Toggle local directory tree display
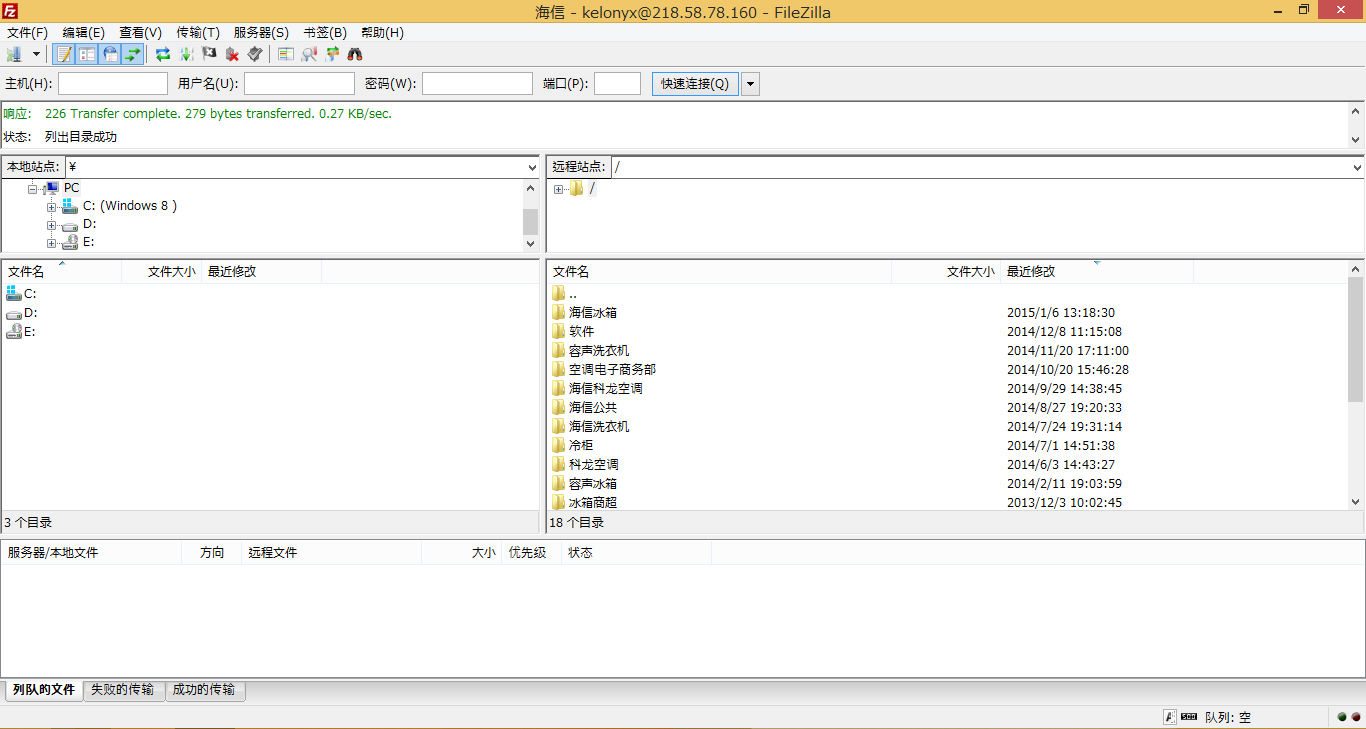This screenshot has width=1366, height=729. click(x=87, y=54)
